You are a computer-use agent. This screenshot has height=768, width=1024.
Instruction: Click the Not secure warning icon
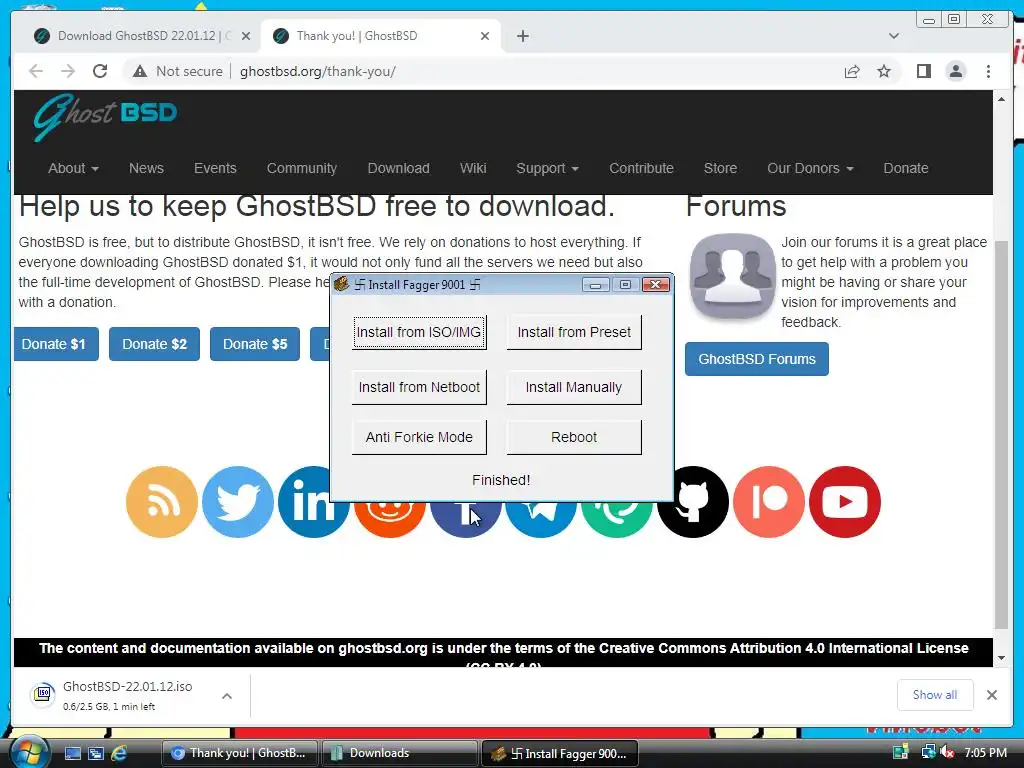(x=140, y=71)
